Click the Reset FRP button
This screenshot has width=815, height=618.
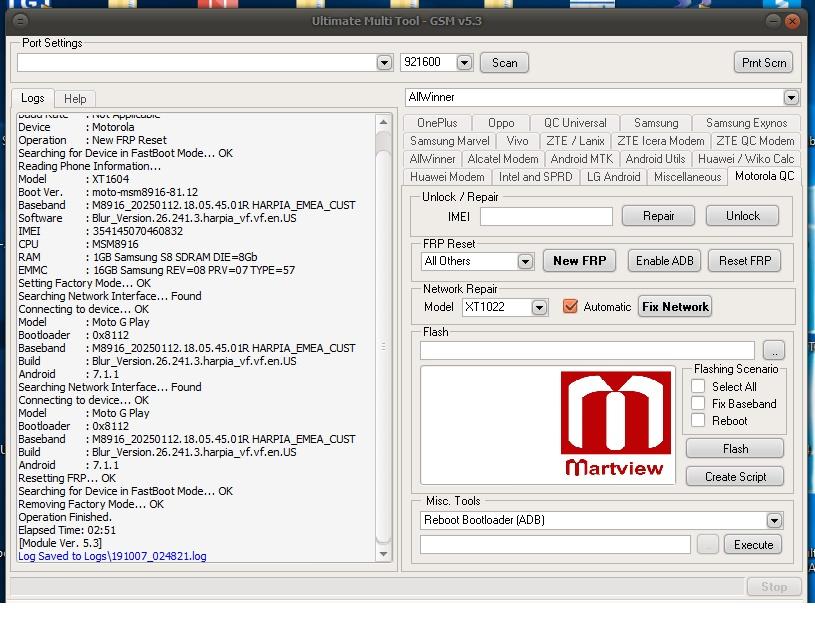click(x=745, y=260)
